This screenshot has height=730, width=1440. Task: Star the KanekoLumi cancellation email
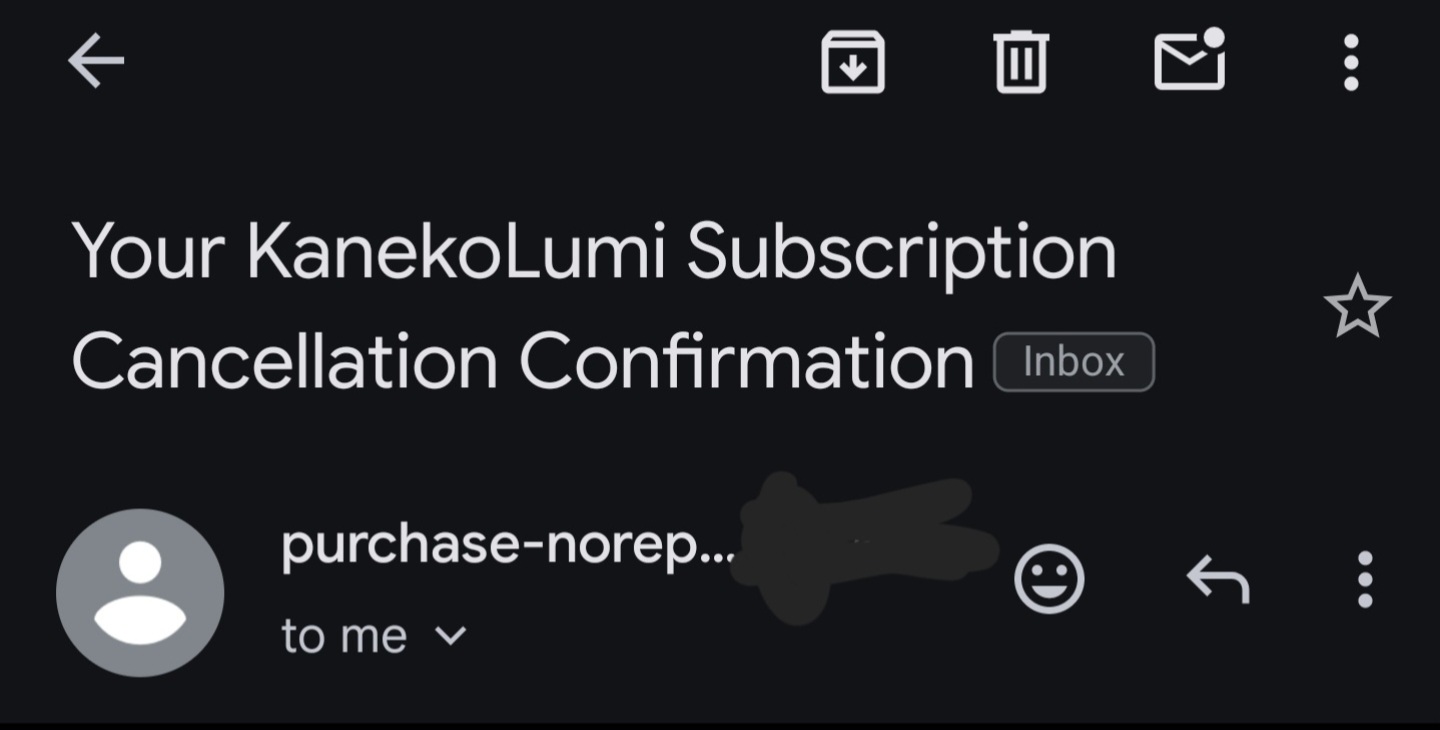coord(1356,307)
